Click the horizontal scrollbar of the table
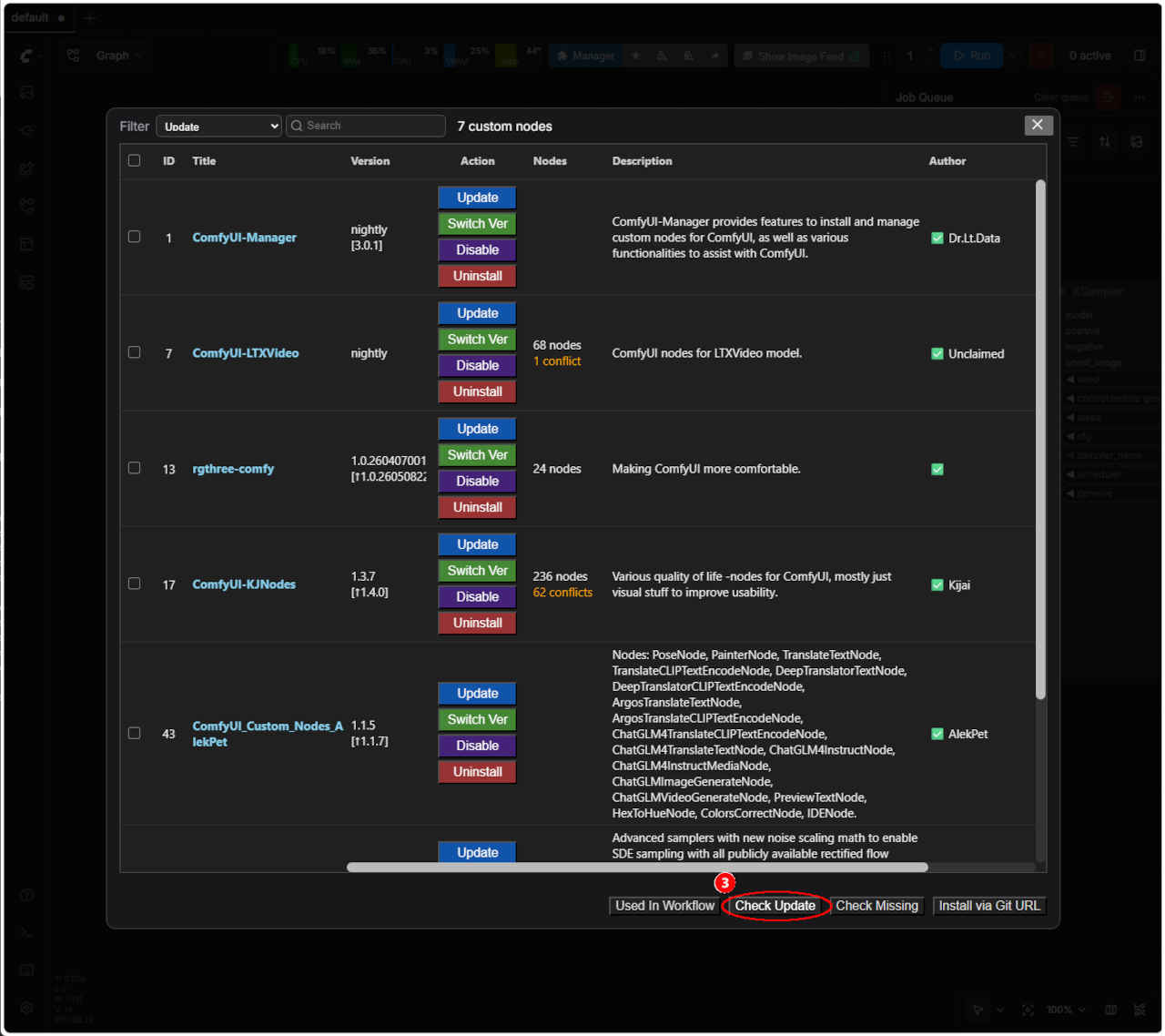1165x1036 pixels. click(x=637, y=867)
